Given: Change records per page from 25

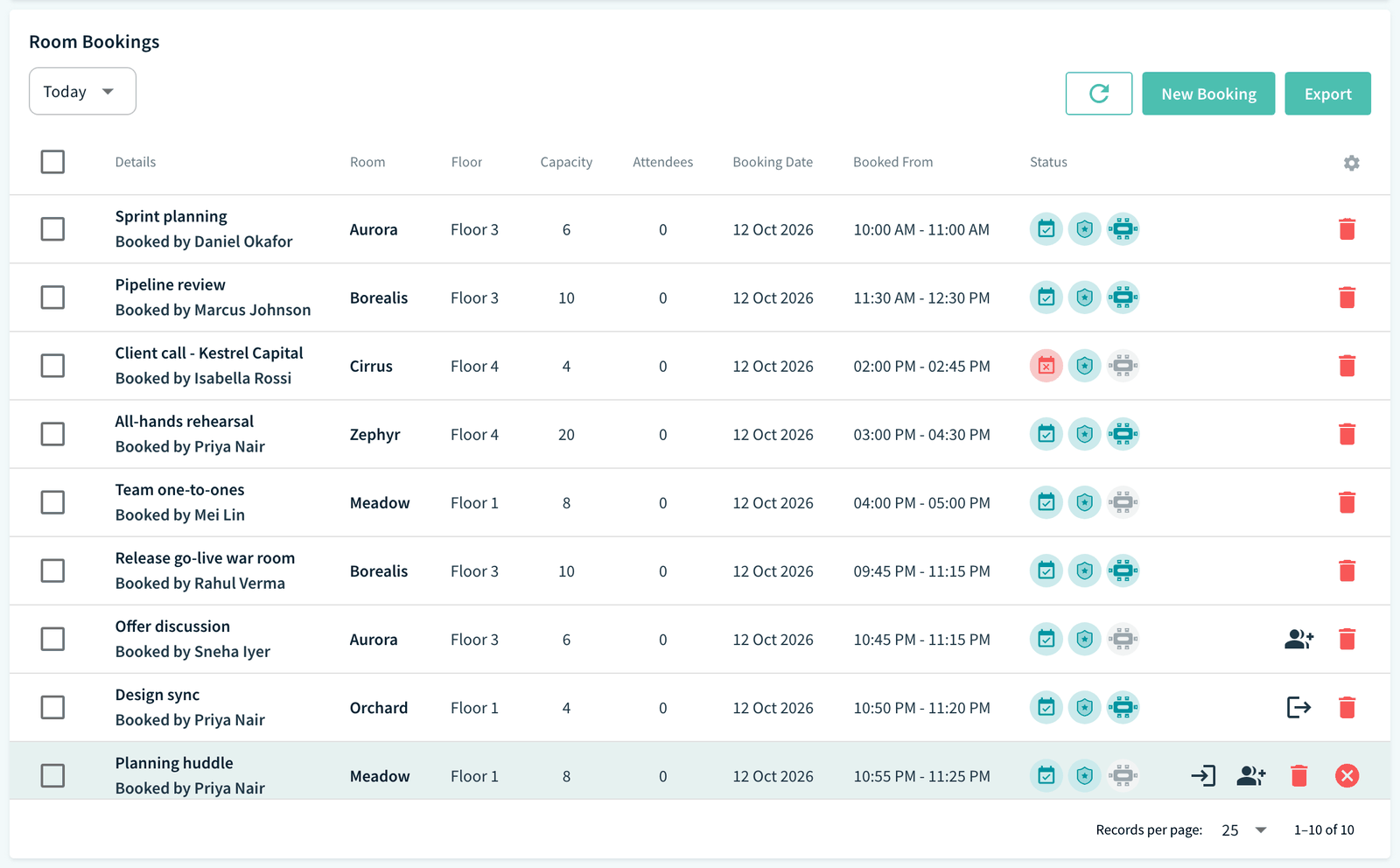Looking at the screenshot, I should 1243,830.
